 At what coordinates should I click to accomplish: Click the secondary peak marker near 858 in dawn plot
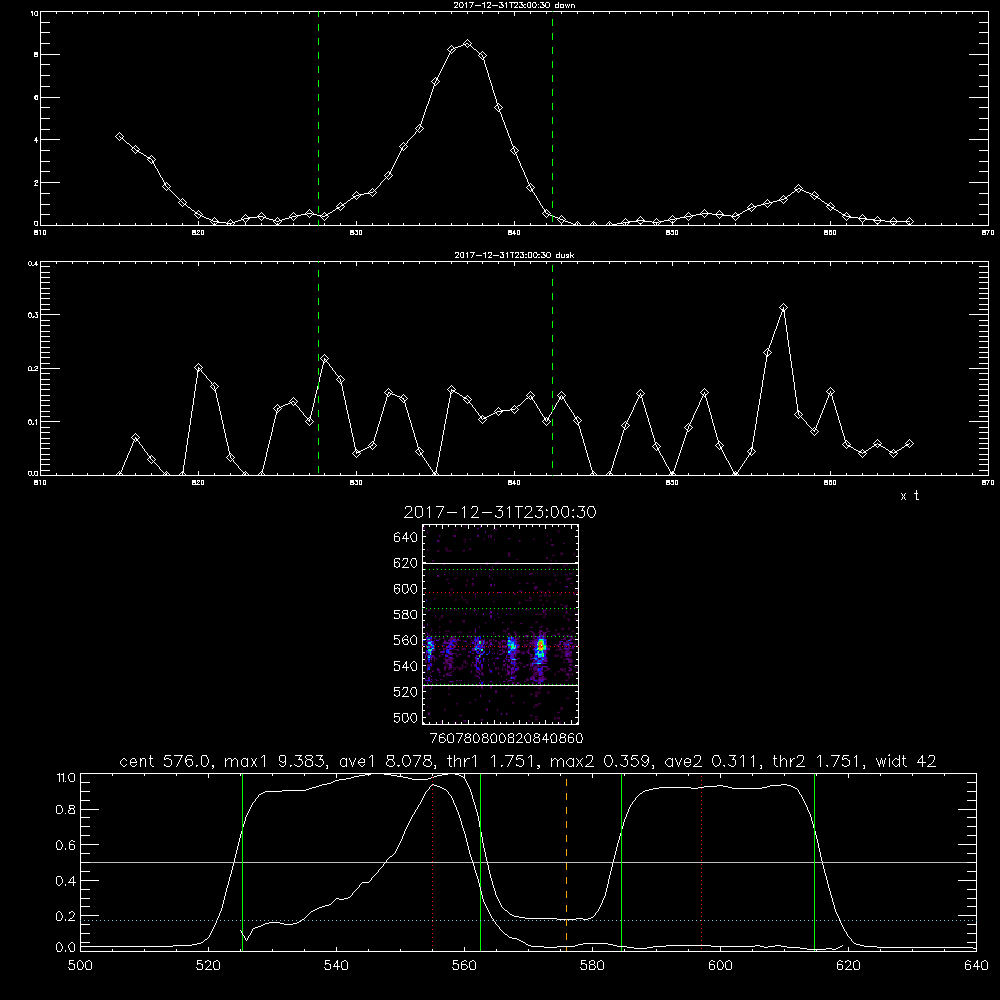coord(798,189)
